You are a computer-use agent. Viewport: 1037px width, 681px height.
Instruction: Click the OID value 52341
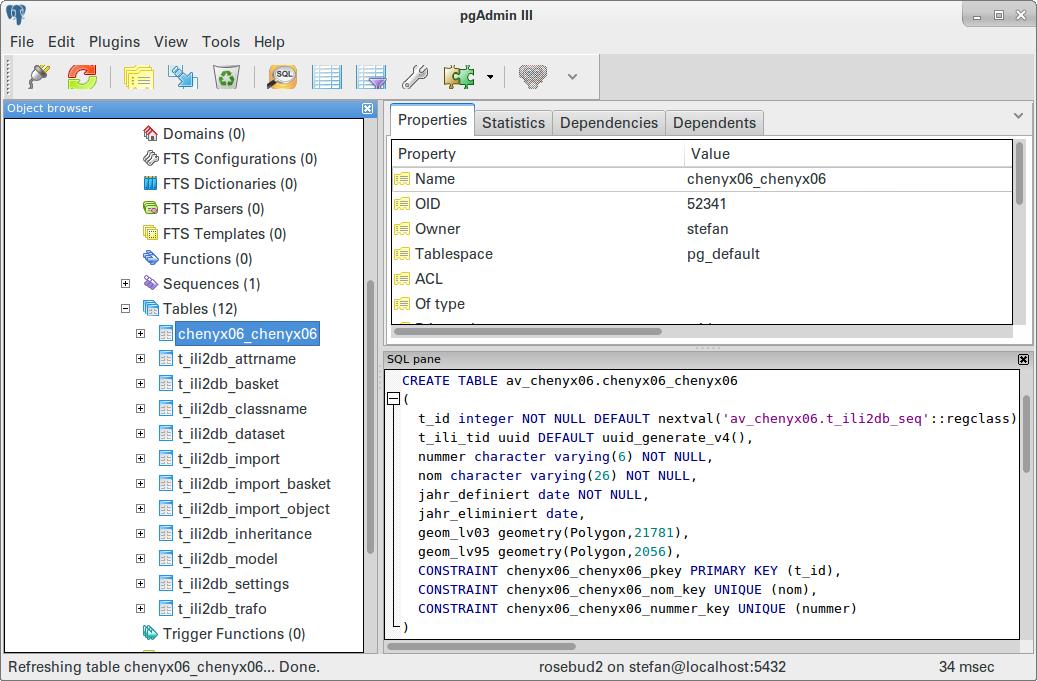pos(706,204)
